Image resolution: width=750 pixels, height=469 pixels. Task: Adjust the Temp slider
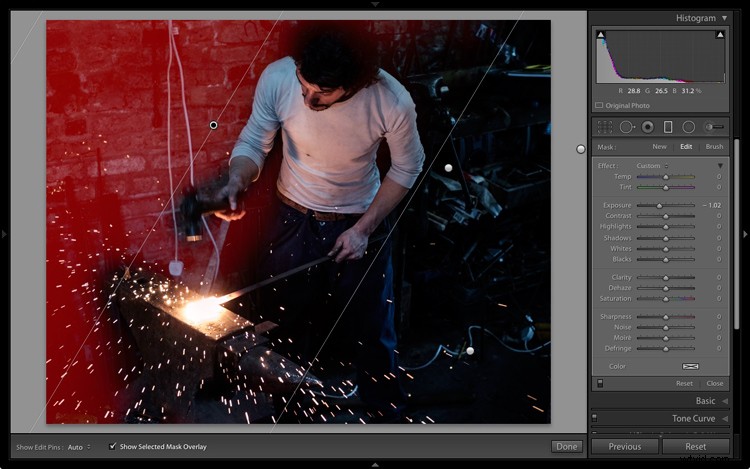[665, 177]
